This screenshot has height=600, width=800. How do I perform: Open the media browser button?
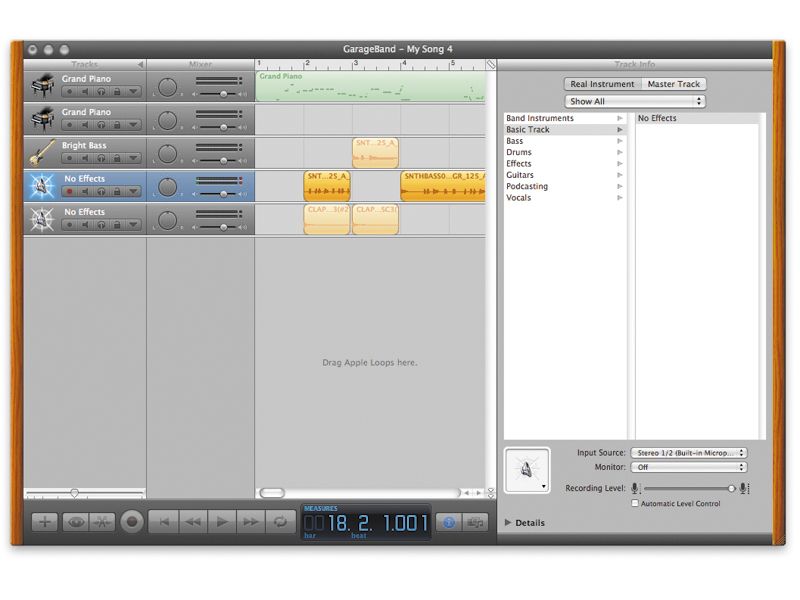point(475,522)
